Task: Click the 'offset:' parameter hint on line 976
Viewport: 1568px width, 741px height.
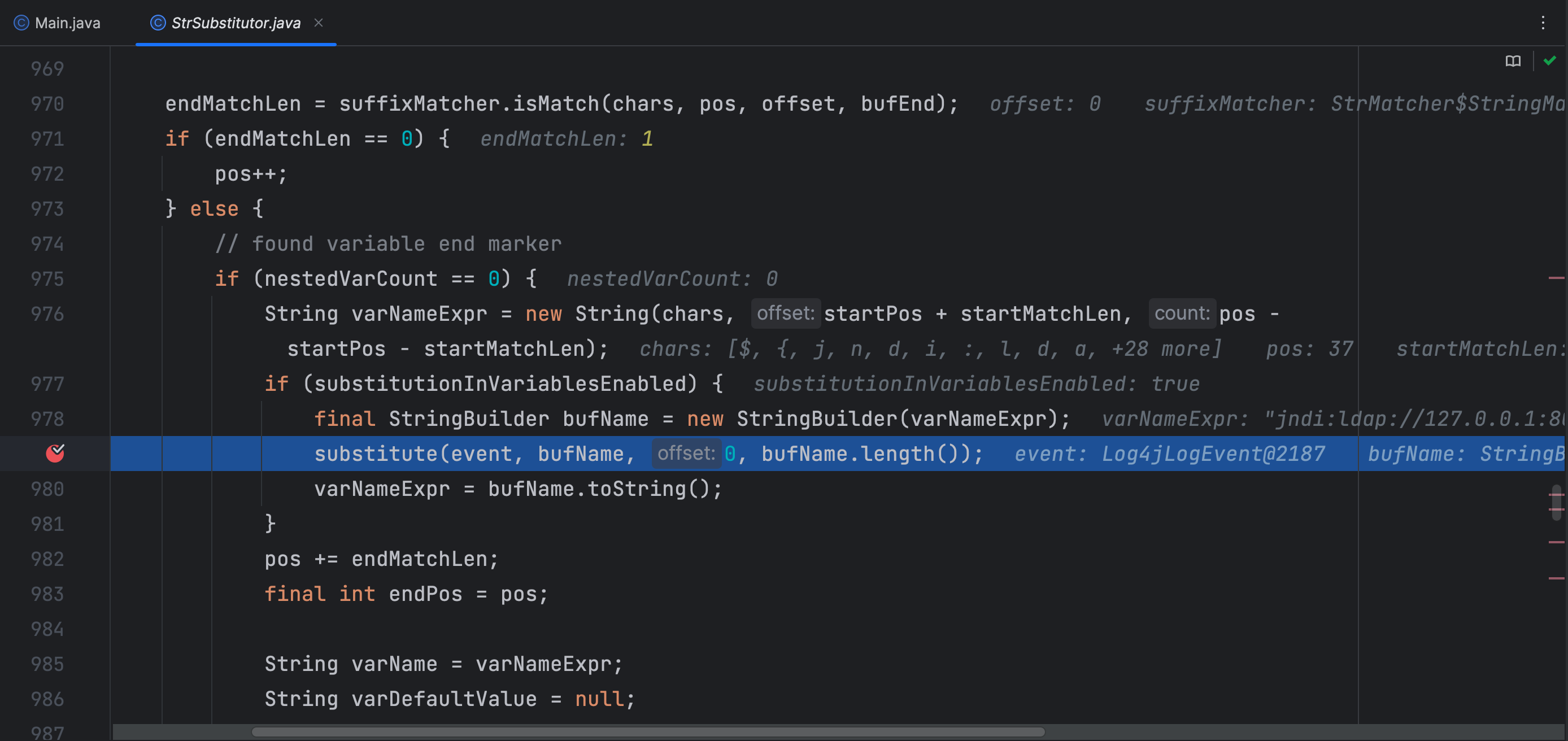Action: pyautogui.click(x=785, y=313)
